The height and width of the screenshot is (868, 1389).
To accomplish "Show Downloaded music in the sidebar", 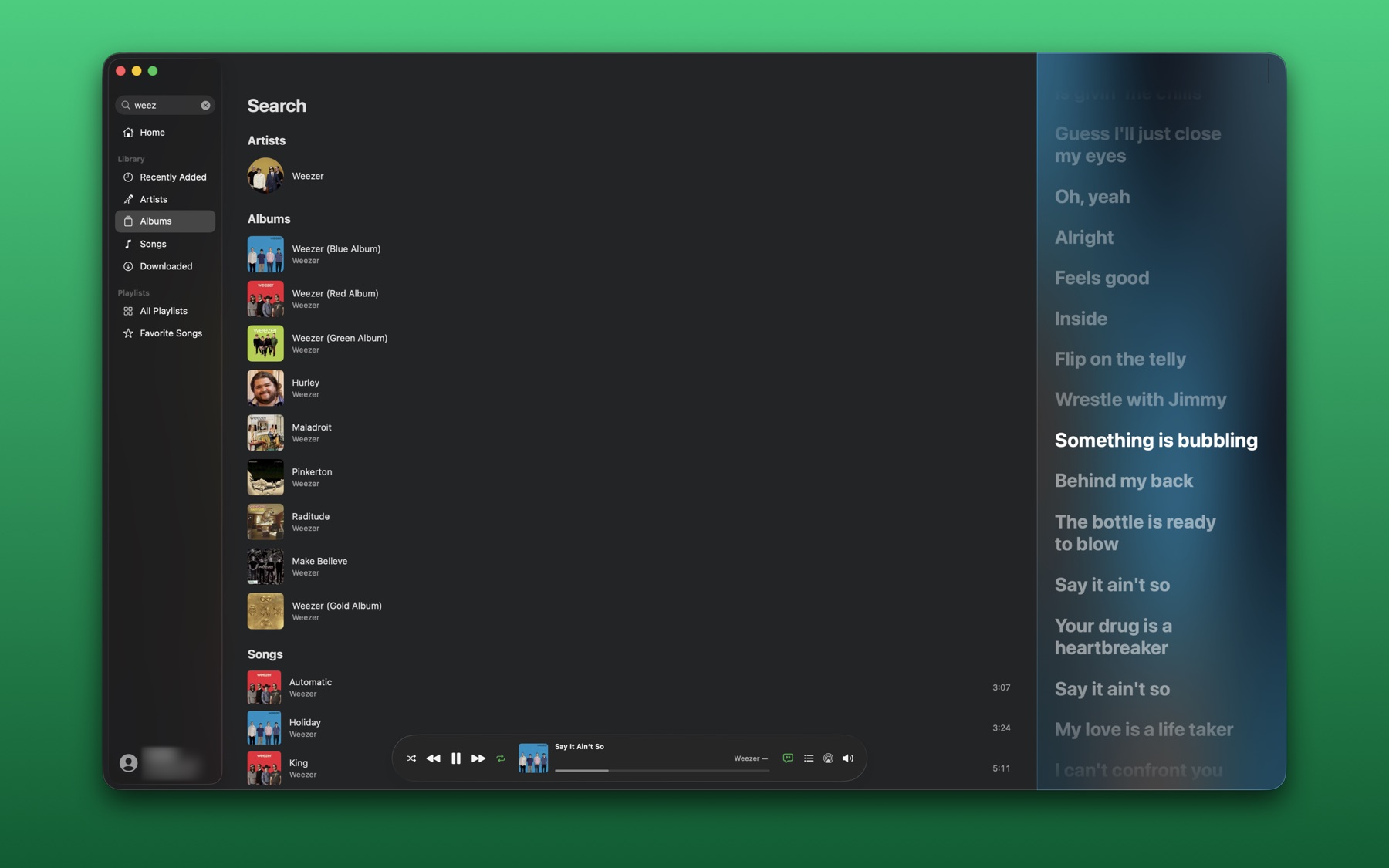I will point(165,266).
